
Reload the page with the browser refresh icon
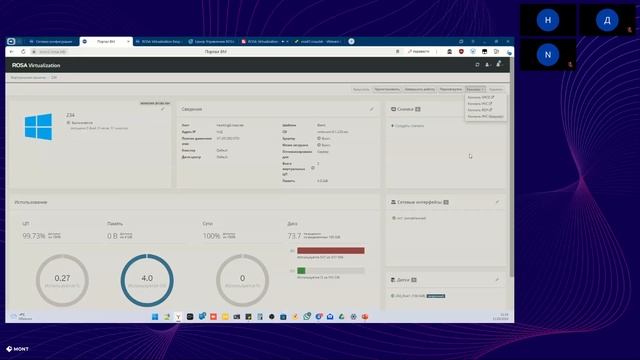[x=23, y=52]
